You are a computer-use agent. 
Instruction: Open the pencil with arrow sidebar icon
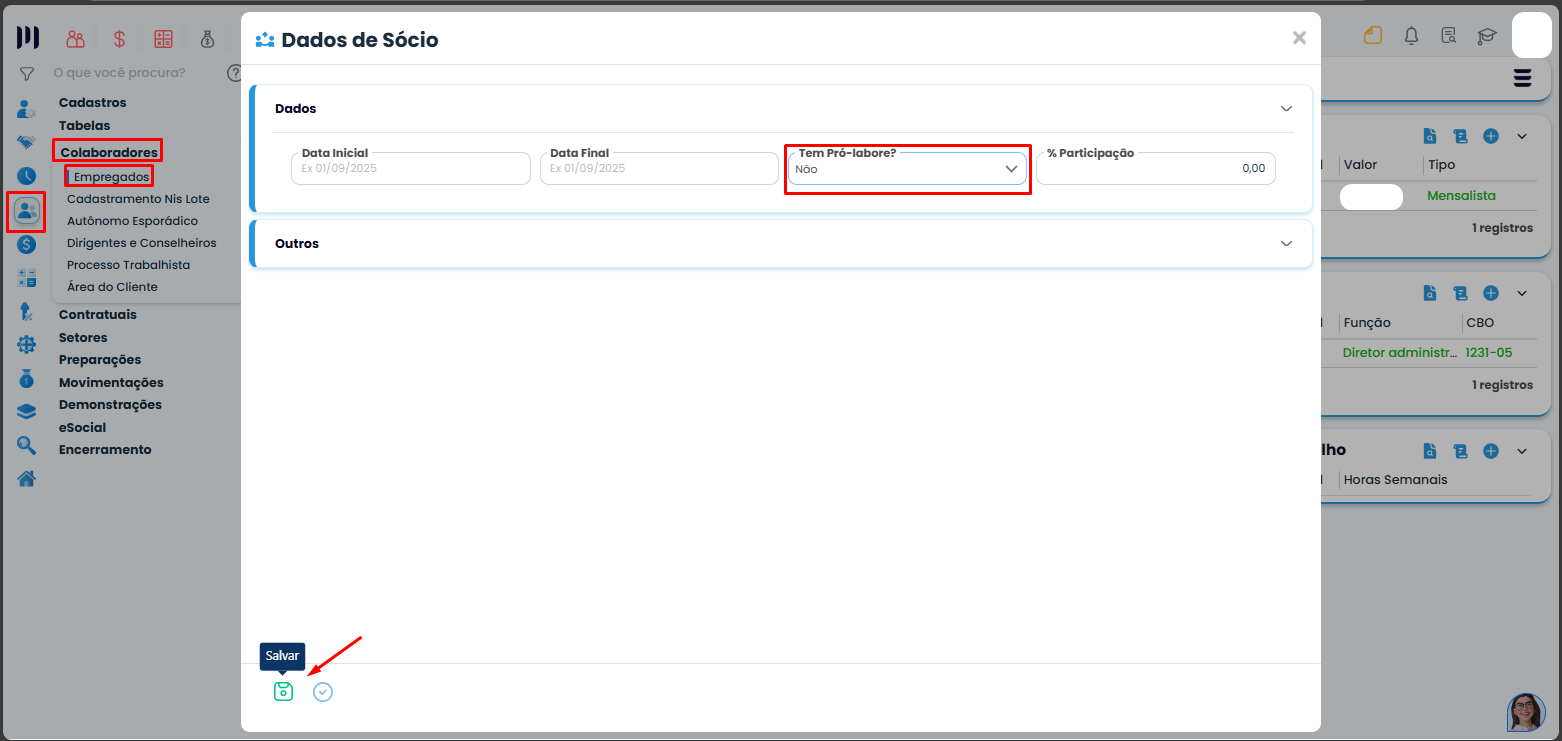click(x=27, y=311)
